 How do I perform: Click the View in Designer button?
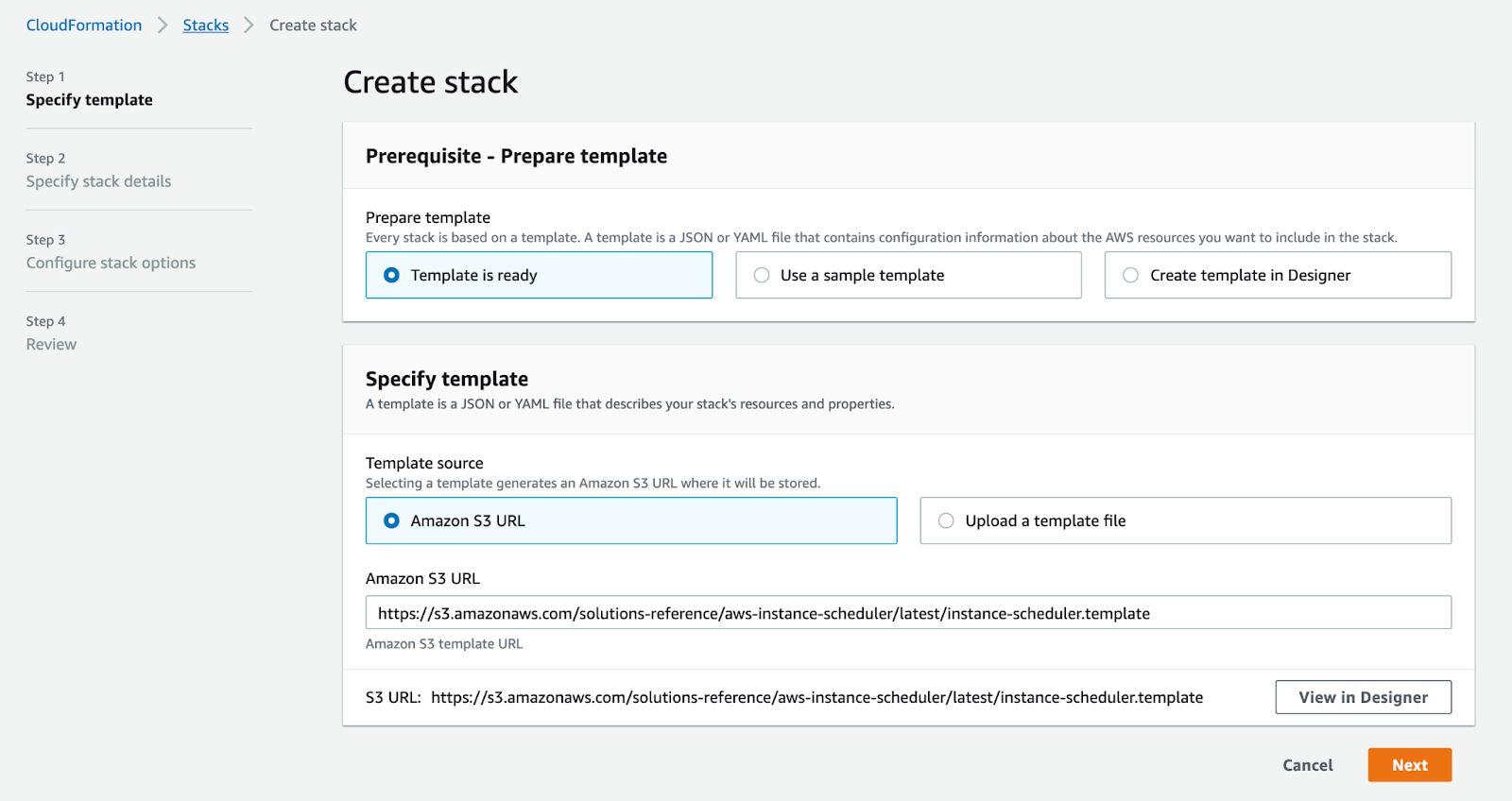pos(1363,697)
